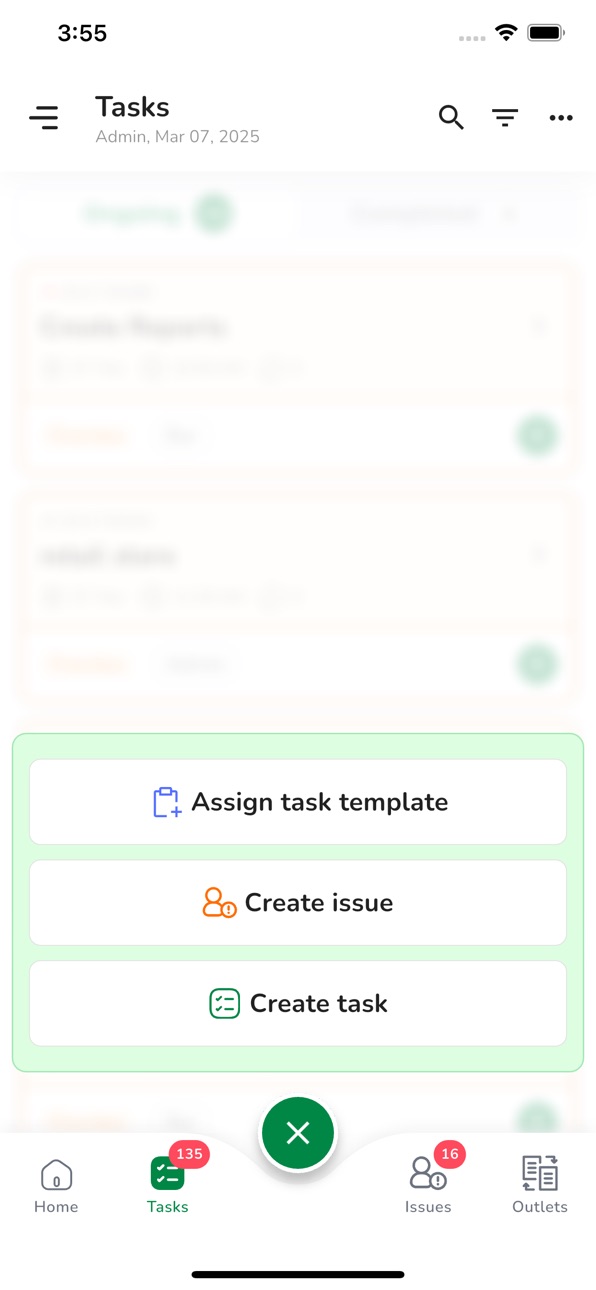Image resolution: width=596 pixels, height=1290 pixels.
Task: Tap the search magnifier icon
Action: pyautogui.click(x=451, y=118)
